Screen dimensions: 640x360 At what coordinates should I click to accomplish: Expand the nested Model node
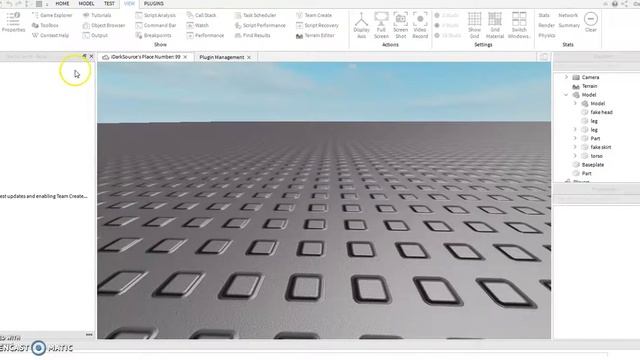click(x=575, y=104)
